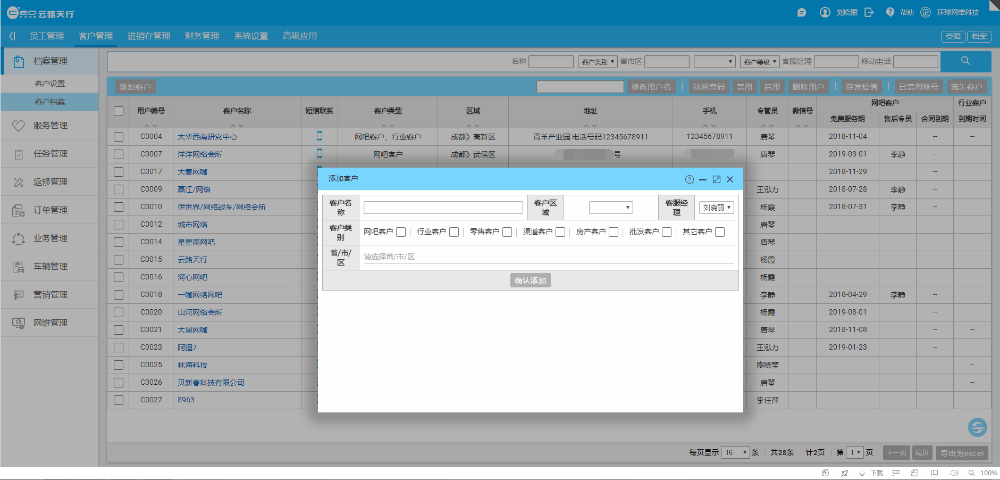Screen dimensions: 1000x480
Task: Click the 请选择省/市/区 field in the dialog
Action: point(548,257)
